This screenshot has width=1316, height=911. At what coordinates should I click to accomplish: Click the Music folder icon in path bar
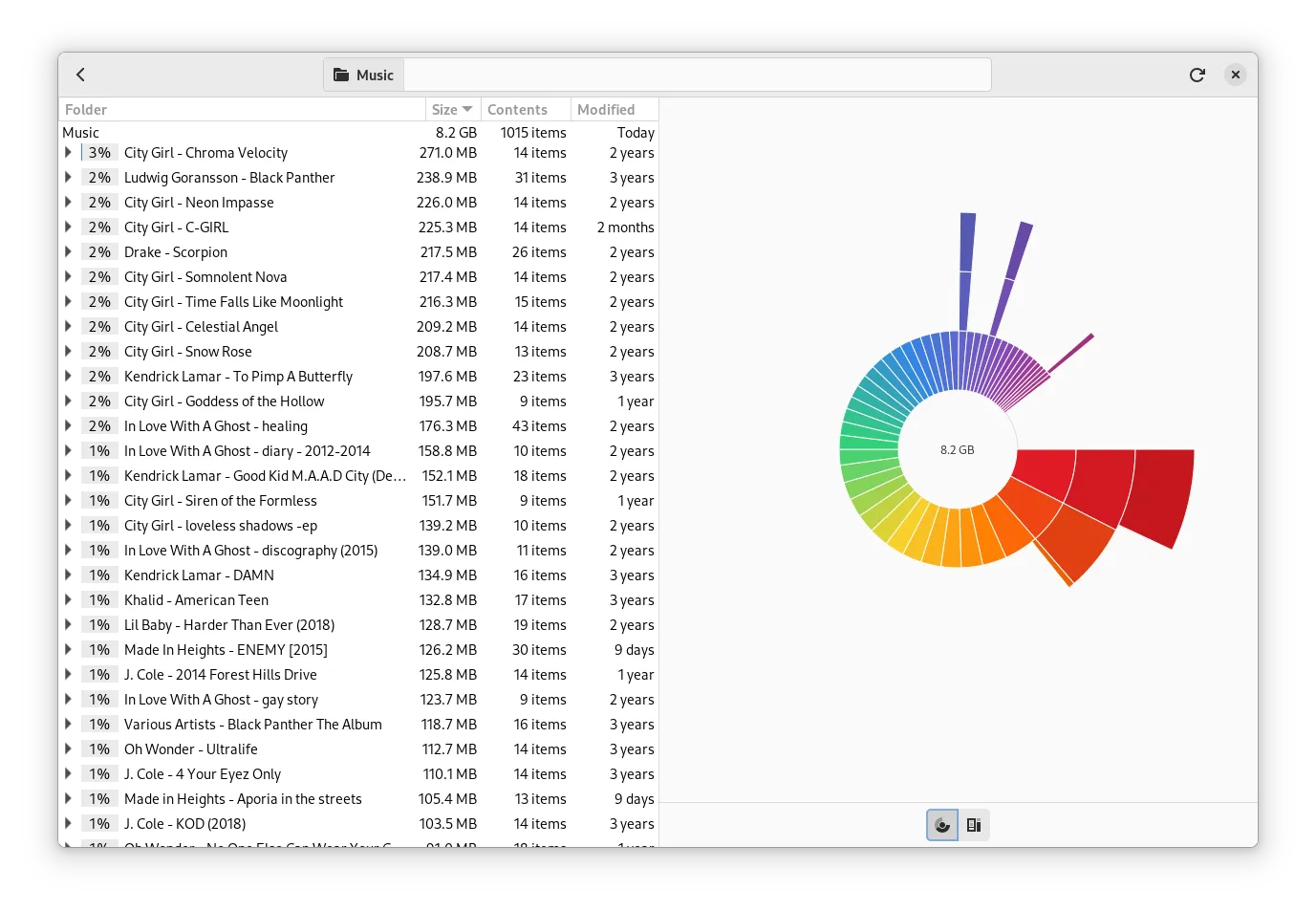pos(341,75)
